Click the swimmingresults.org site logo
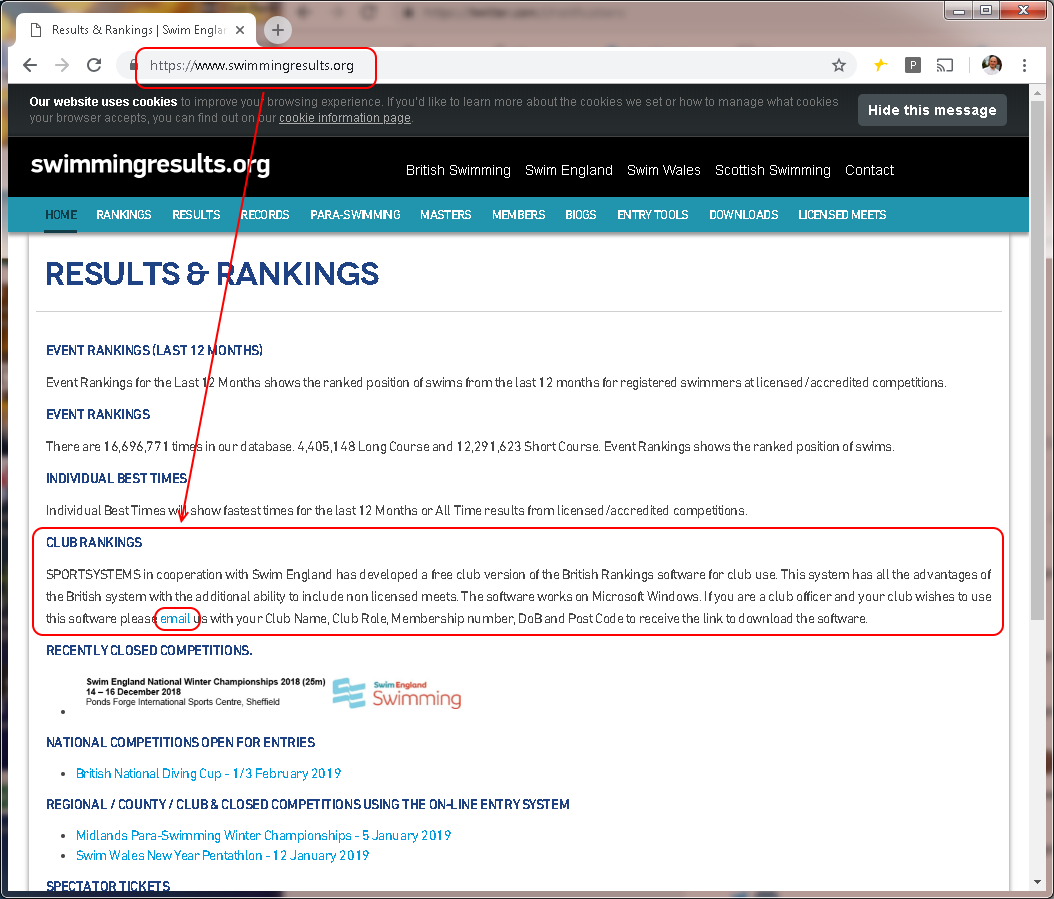The height and width of the screenshot is (899, 1054). point(151,165)
